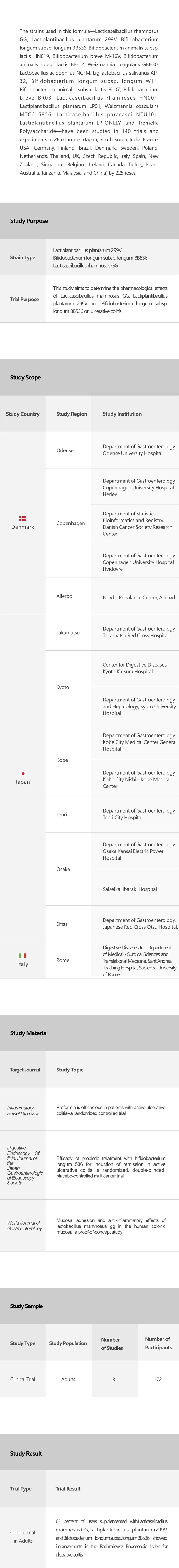Click the Italy flag icon
This screenshot has width=179, height=1568.
[22, 956]
